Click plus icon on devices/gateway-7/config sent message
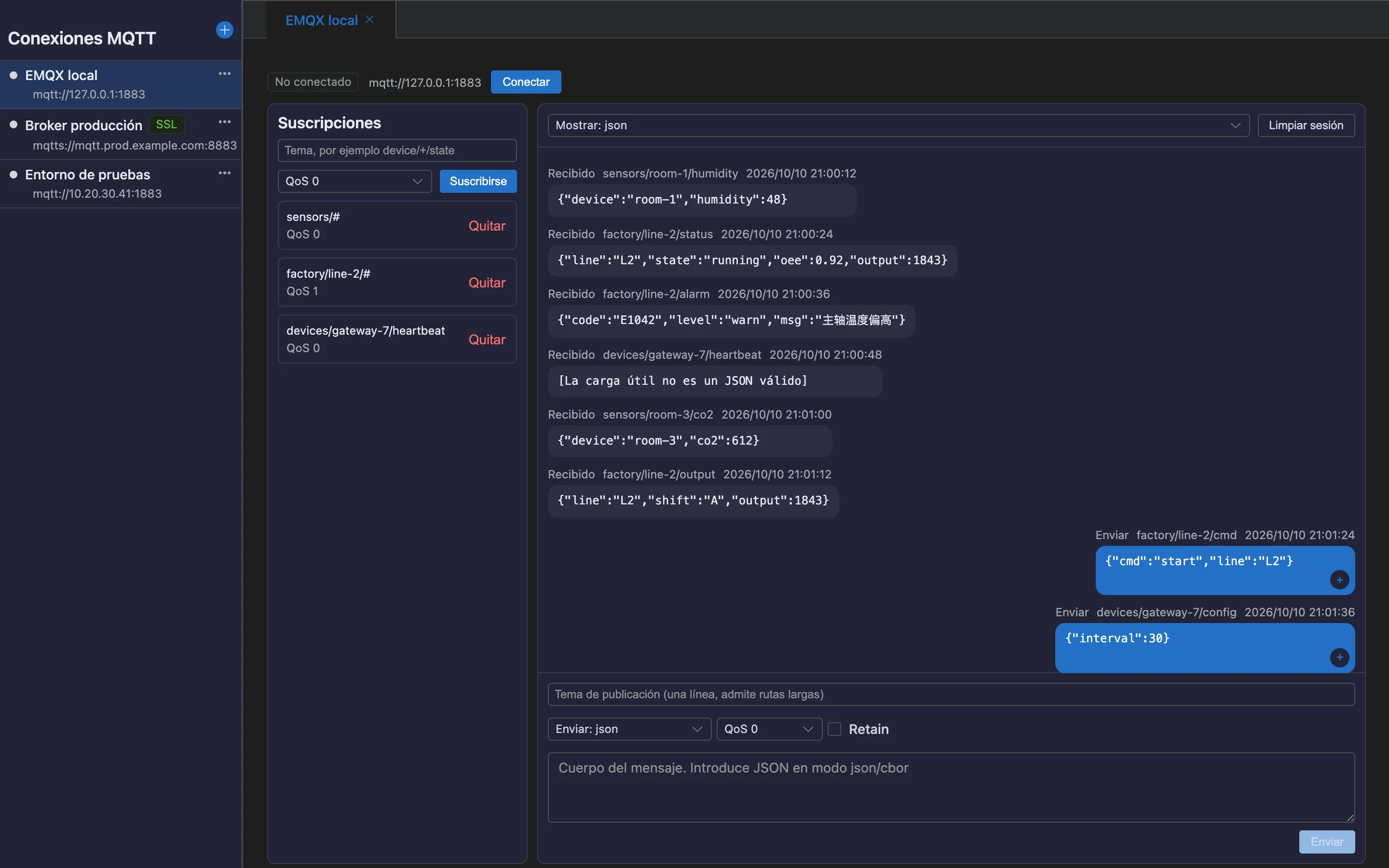The width and height of the screenshot is (1389, 868). 1340,657
